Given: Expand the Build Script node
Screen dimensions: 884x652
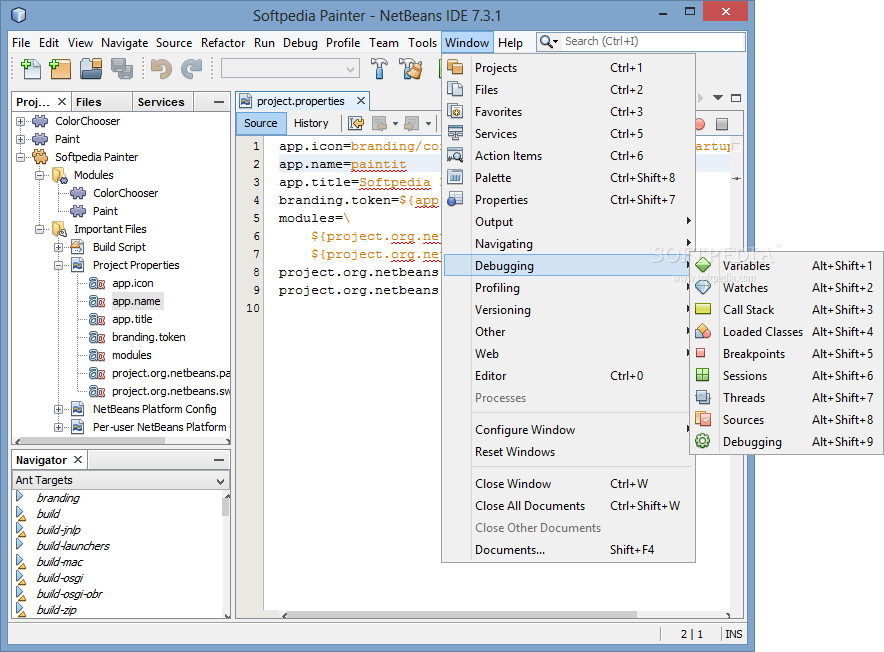Looking at the screenshot, I should (x=59, y=247).
